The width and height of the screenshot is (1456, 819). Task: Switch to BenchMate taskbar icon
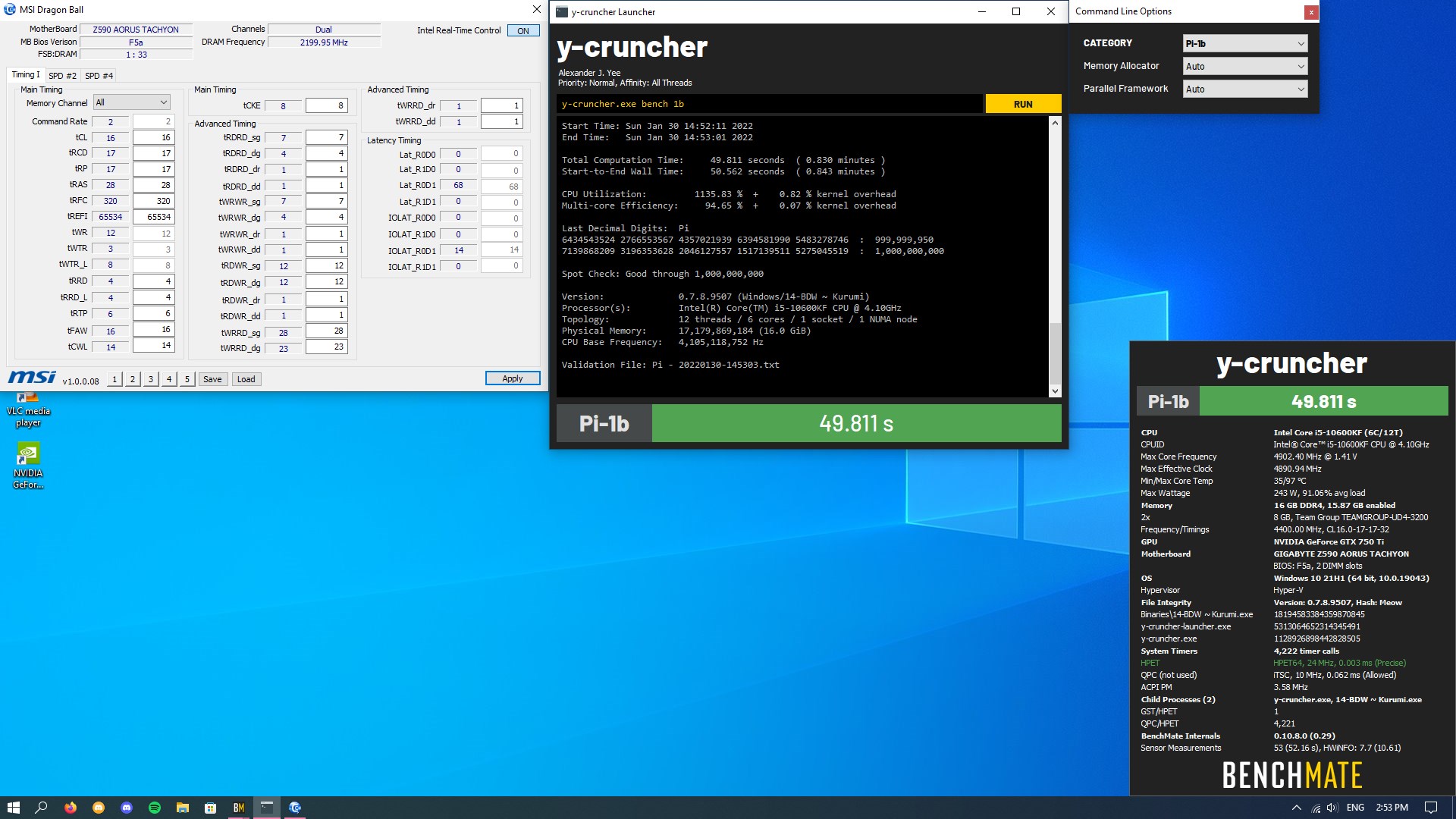pyautogui.click(x=239, y=808)
